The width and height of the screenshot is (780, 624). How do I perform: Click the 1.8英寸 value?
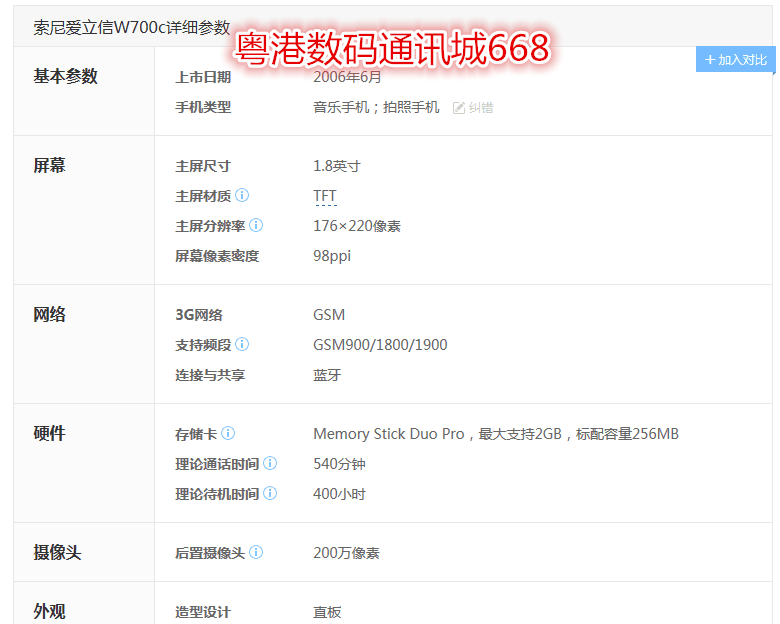point(337,166)
